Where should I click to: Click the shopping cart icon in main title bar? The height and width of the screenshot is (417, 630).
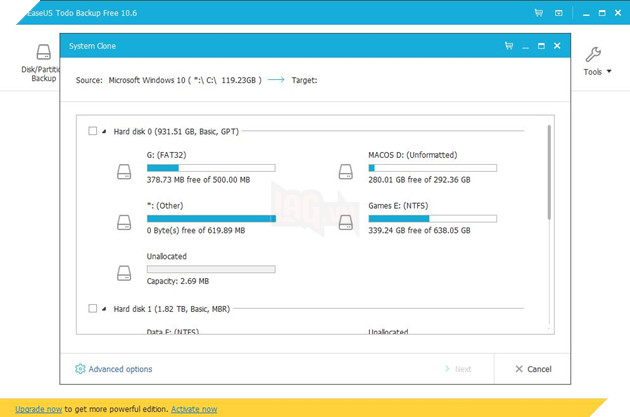[539, 13]
